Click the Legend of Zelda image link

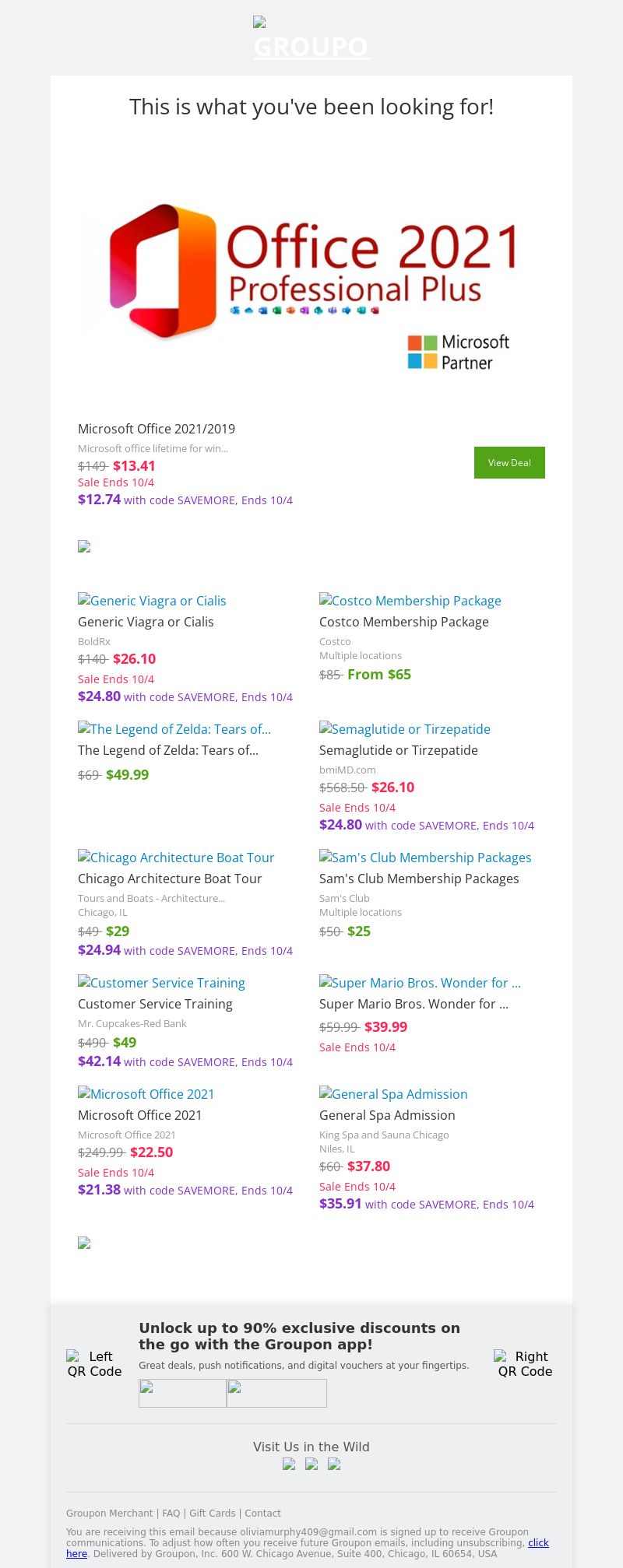click(174, 729)
